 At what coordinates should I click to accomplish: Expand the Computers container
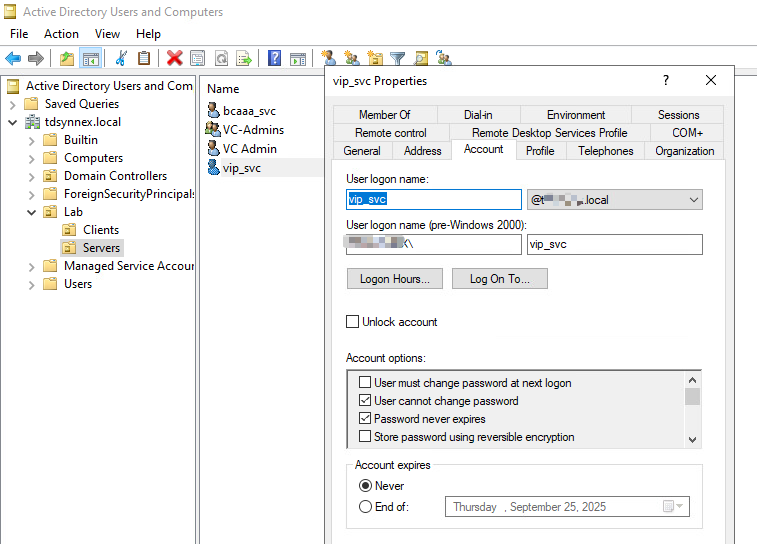[x=31, y=158]
